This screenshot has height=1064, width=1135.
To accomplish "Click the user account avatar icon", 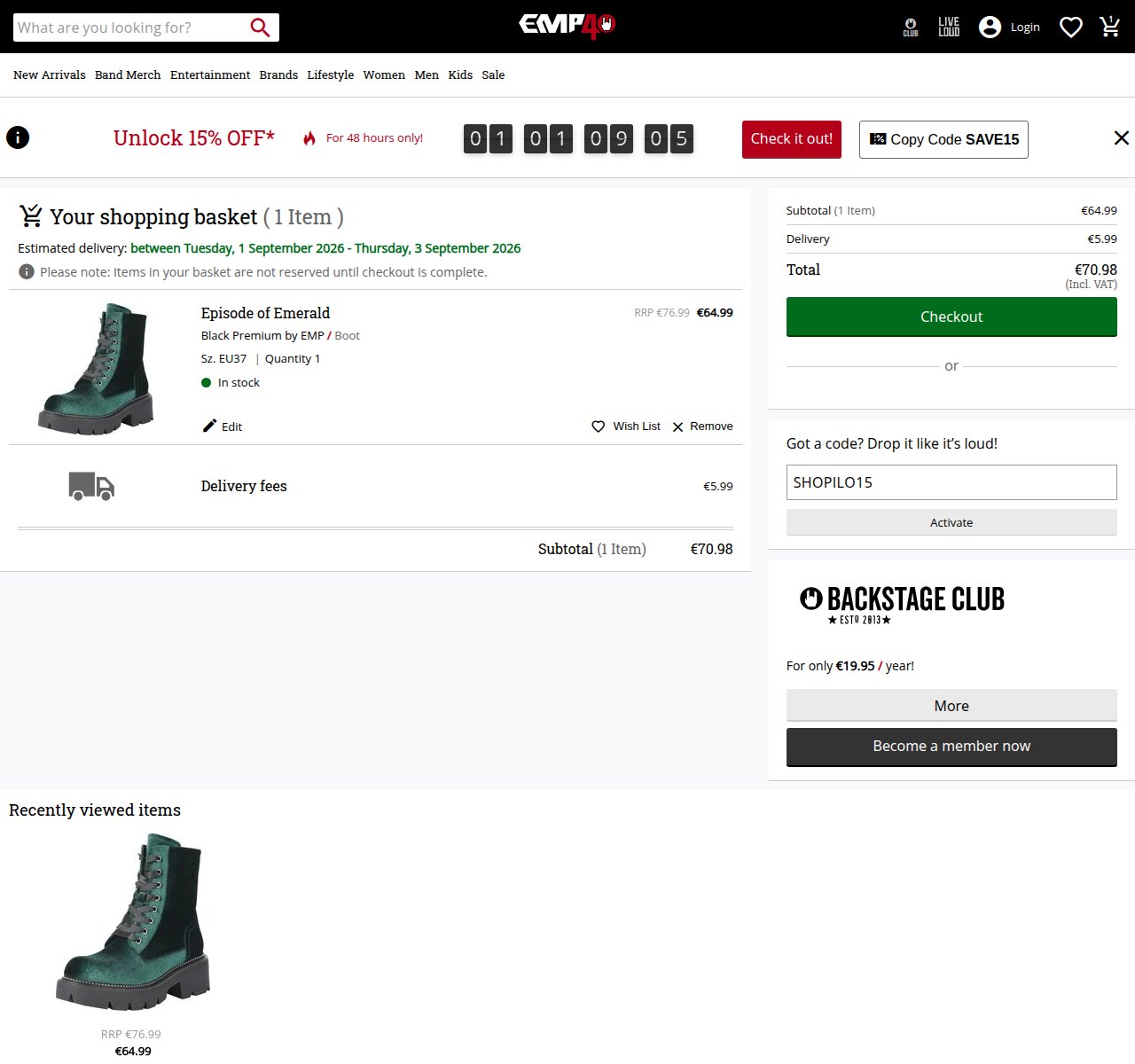I will [990, 27].
